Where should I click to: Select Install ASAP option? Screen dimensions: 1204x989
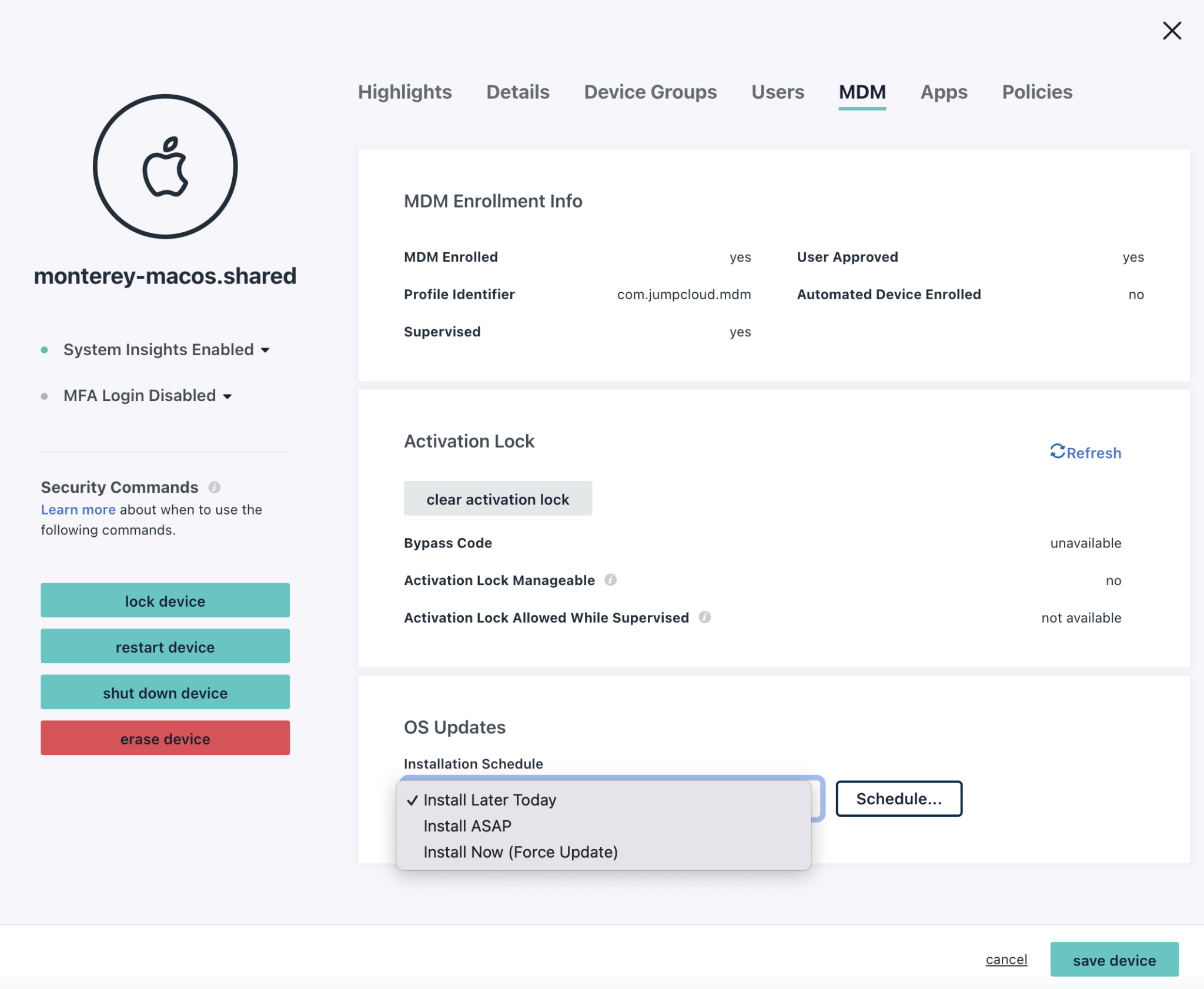467,826
